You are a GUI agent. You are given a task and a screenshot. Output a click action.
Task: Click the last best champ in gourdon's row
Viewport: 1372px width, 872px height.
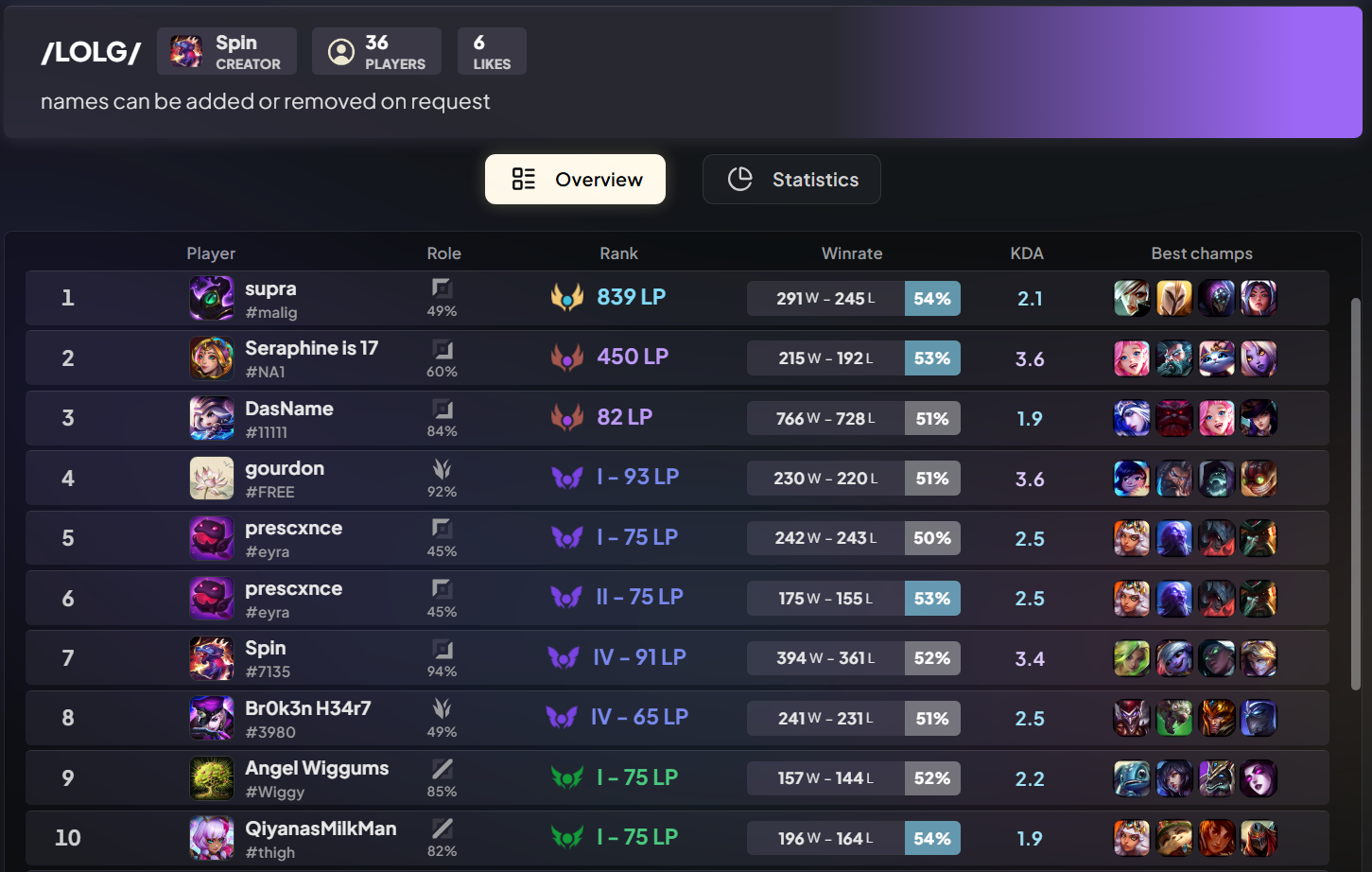[1259, 479]
